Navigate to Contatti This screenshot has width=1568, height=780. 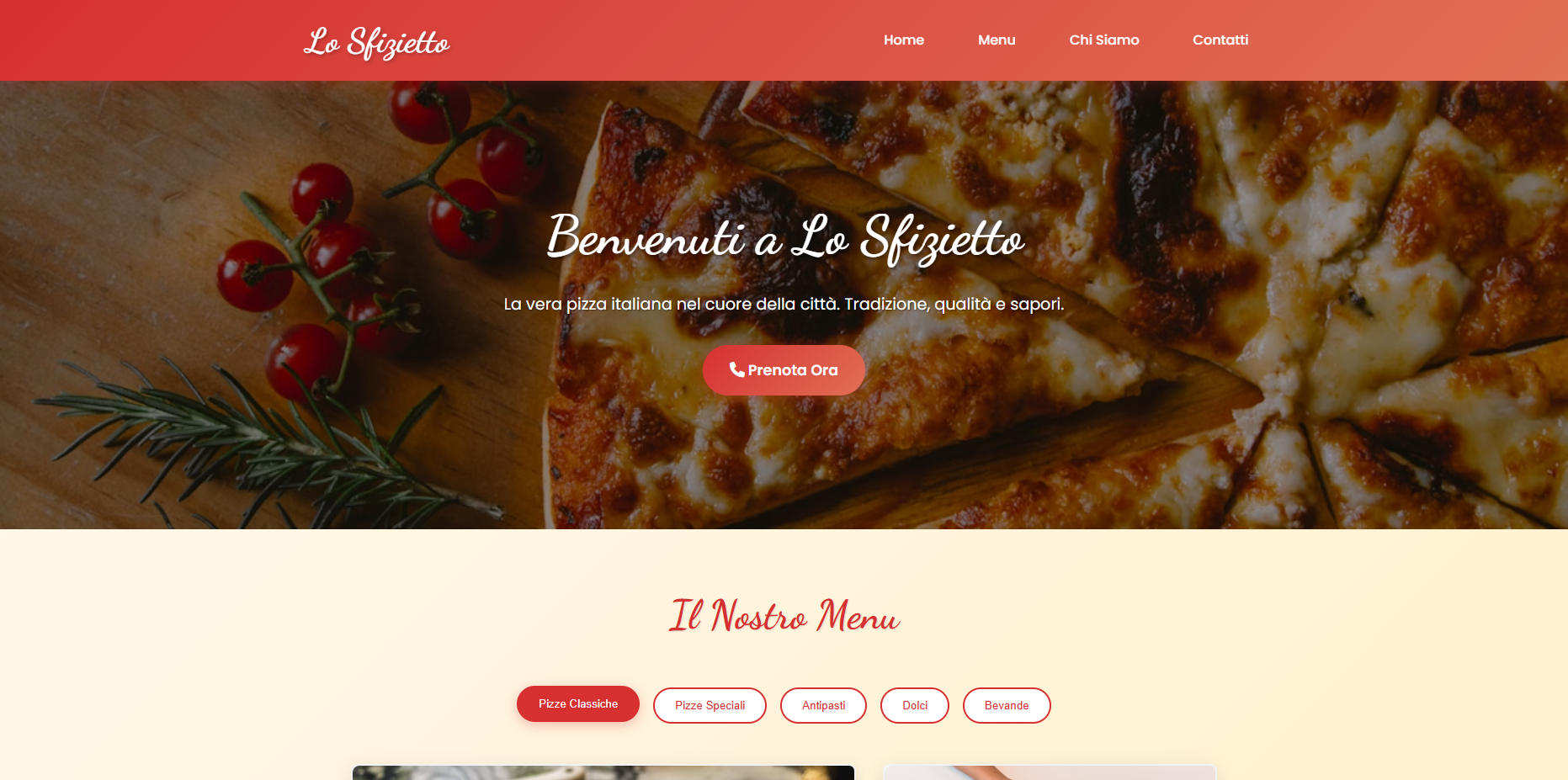[1220, 40]
